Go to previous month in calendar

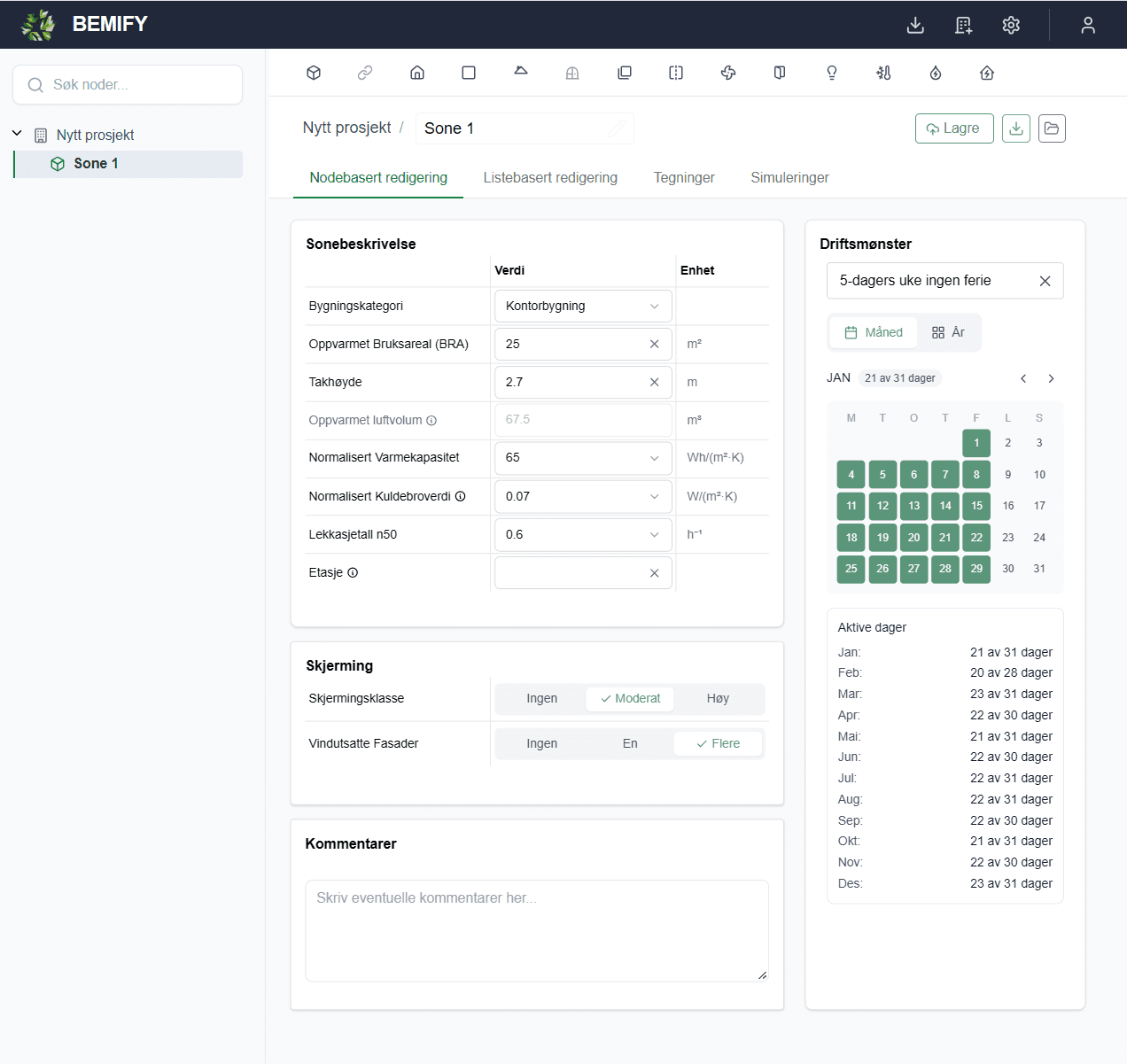(x=1023, y=378)
